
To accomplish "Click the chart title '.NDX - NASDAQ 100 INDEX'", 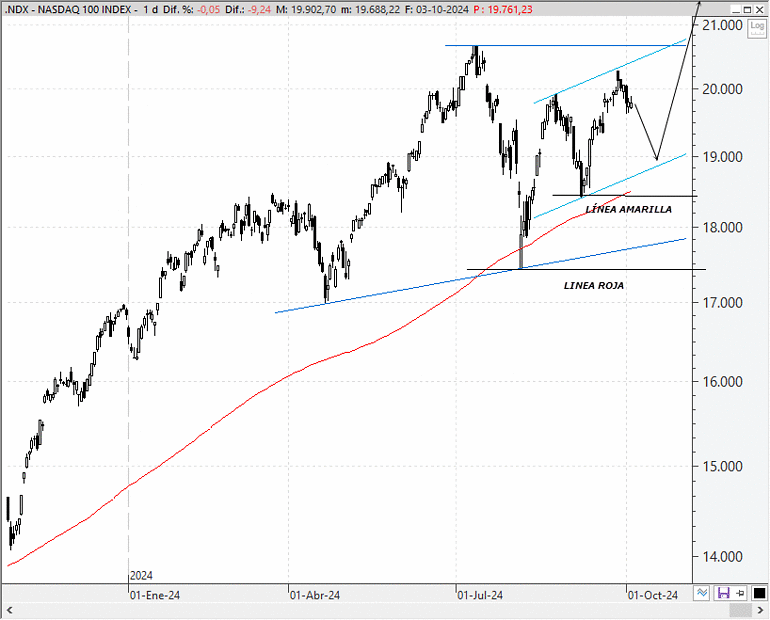I will (68, 9).
